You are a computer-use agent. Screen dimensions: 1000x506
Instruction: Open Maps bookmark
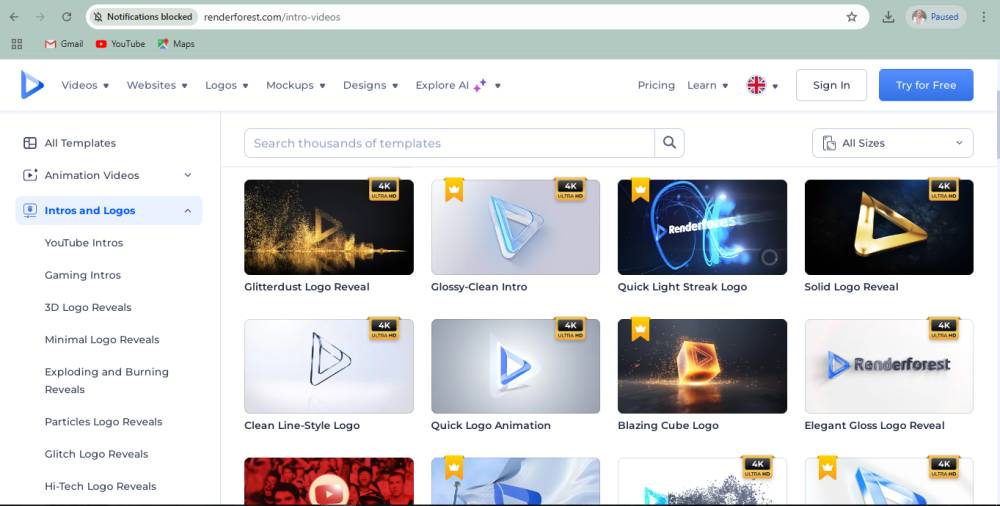[x=176, y=44]
